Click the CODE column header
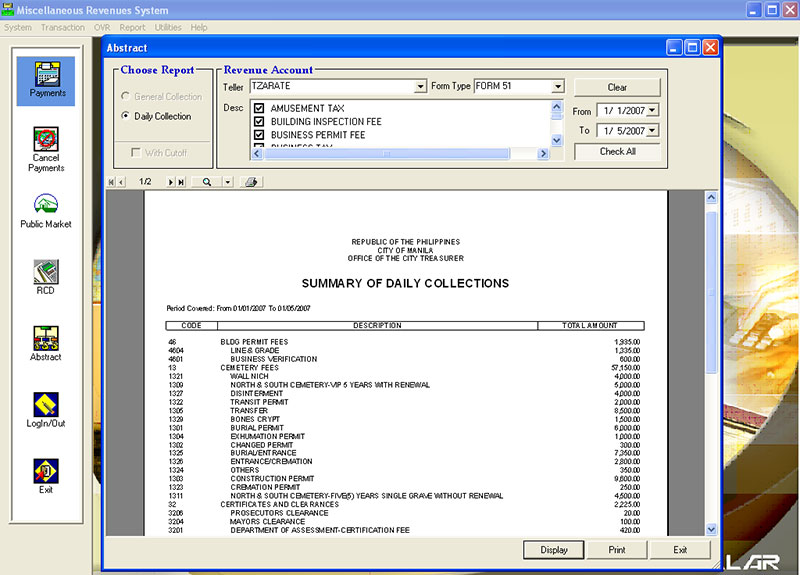Screen dimensions: 800x575 pos(191,326)
